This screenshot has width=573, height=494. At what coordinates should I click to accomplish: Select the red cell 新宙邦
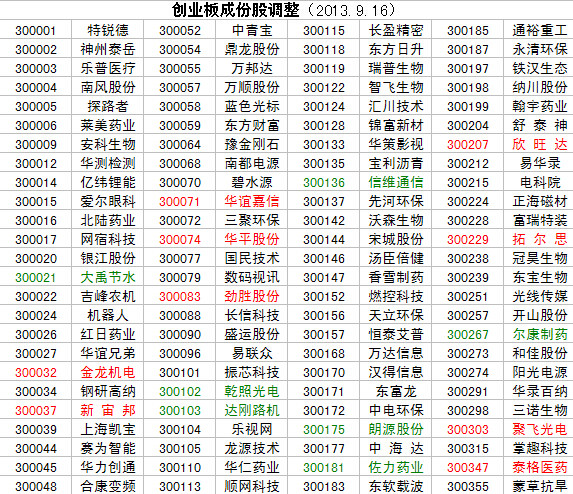[108, 410]
